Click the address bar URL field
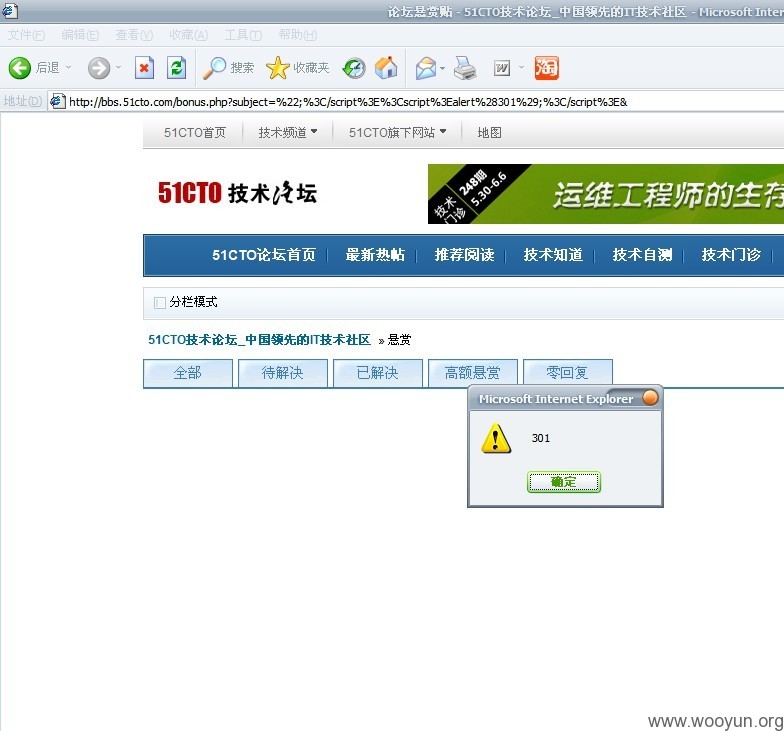This screenshot has width=784, height=731. (x=416, y=102)
